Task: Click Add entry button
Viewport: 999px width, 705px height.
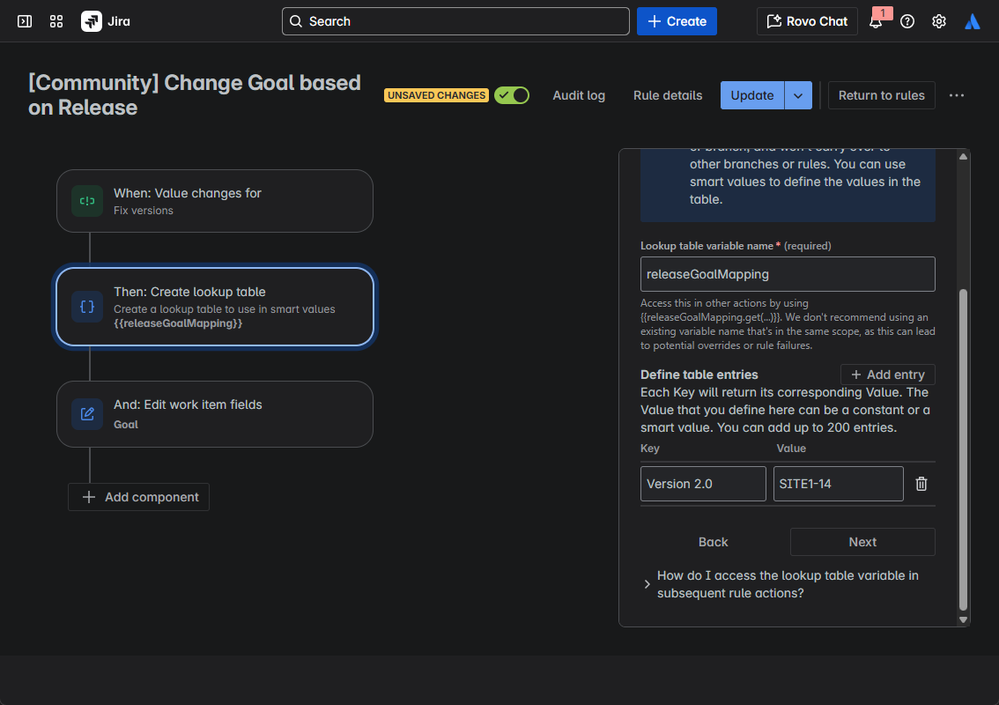Action: (x=888, y=374)
